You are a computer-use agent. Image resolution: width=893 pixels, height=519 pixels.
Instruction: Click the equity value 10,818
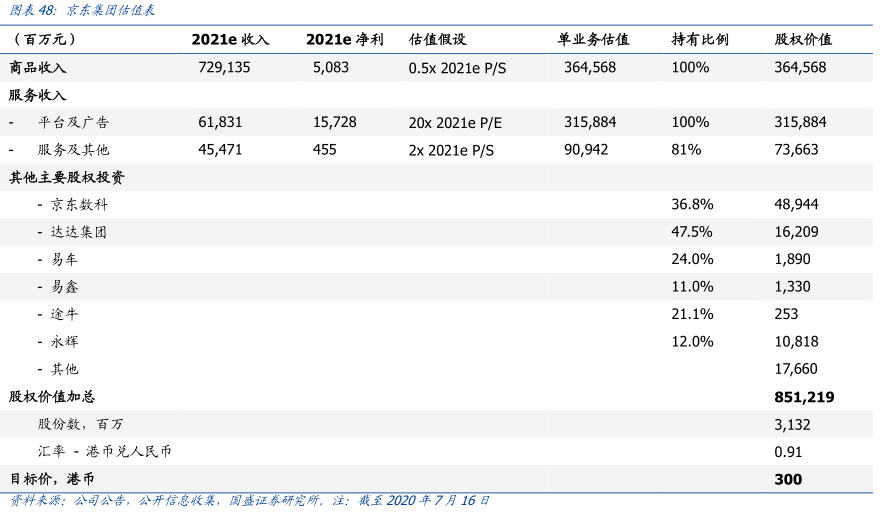pyautogui.click(x=796, y=341)
